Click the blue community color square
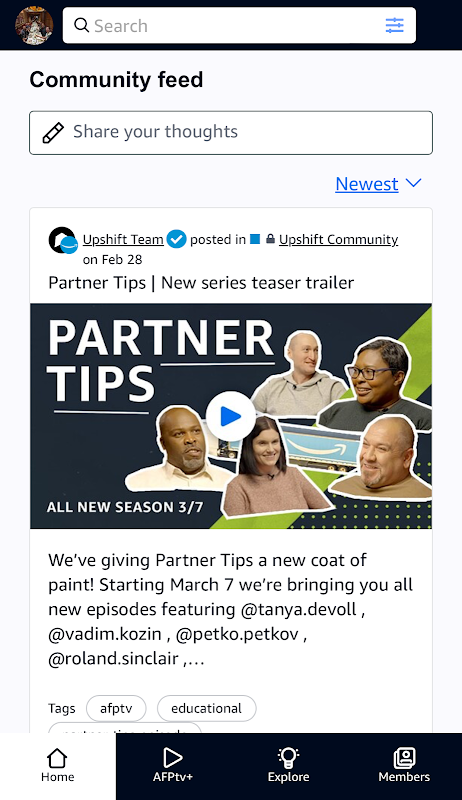This screenshot has height=800, width=462. (x=255, y=239)
